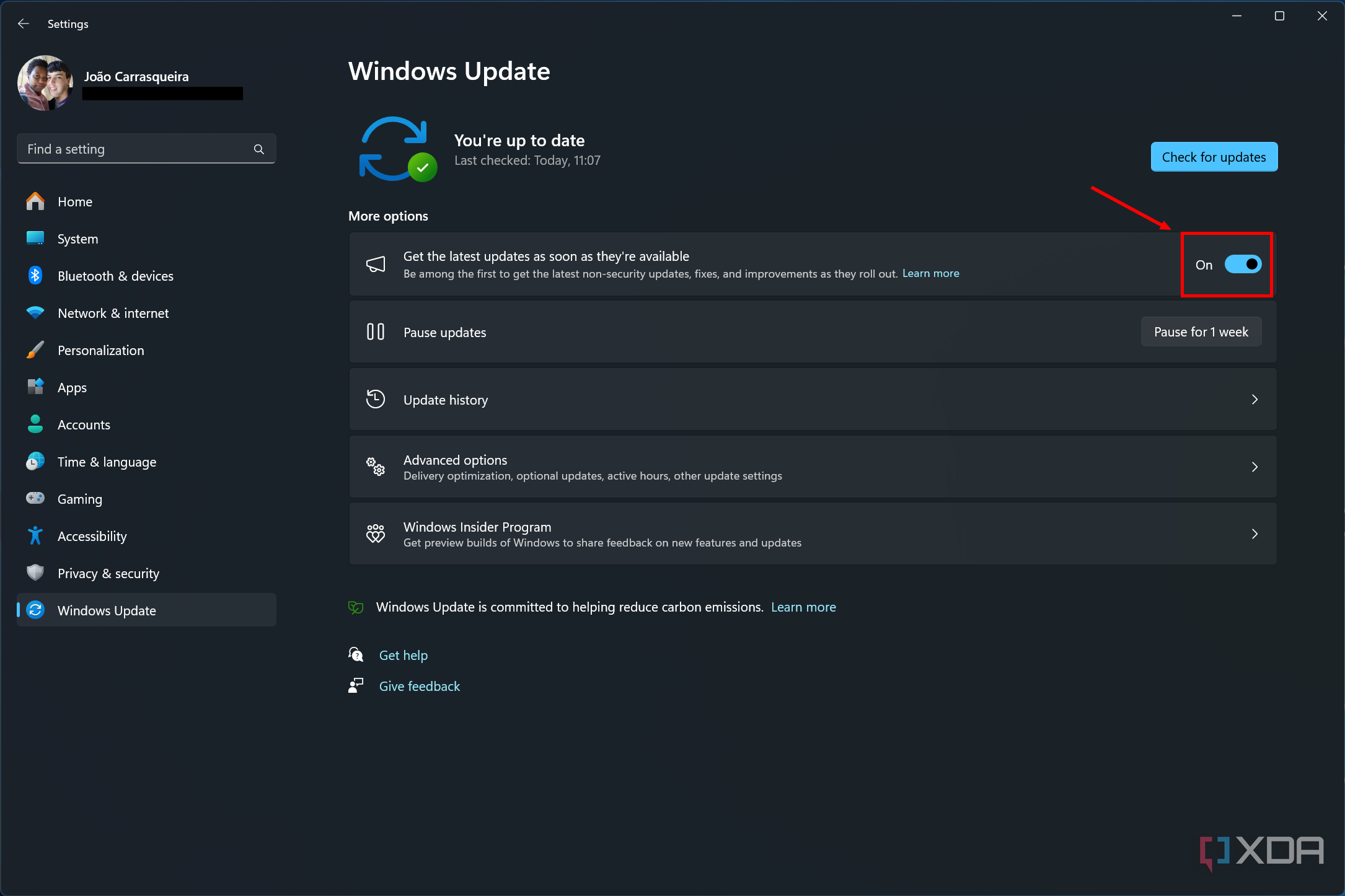This screenshot has width=1345, height=896.
Task: Click inside the Find a setting field
Action: tap(124, 149)
